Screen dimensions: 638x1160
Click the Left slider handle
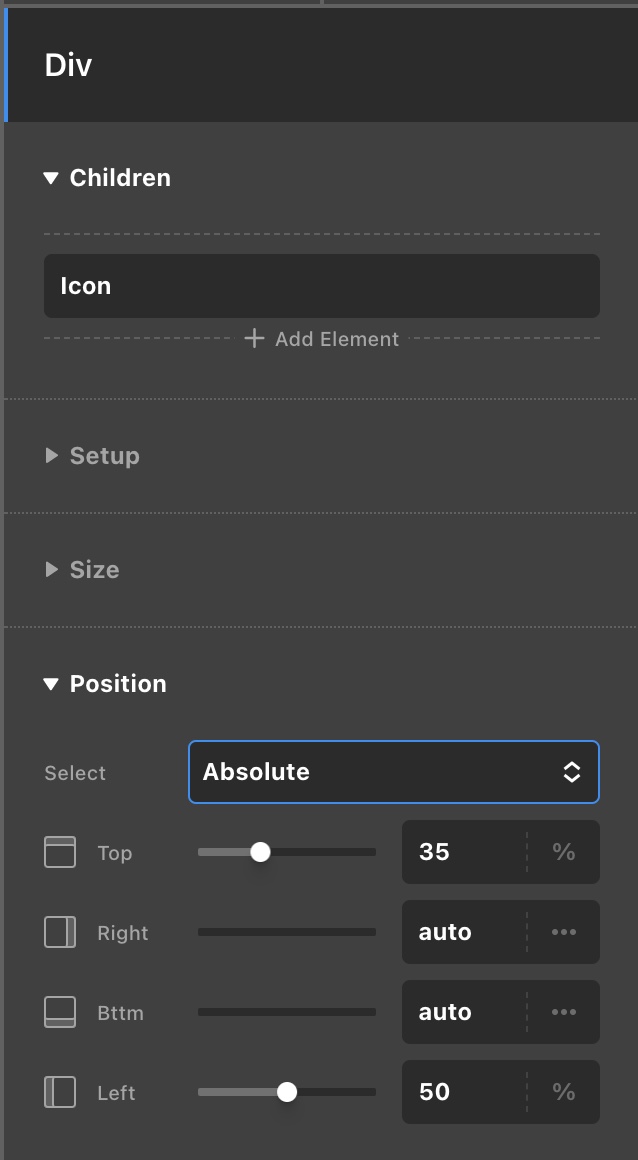pyautogui.click(x=287, y=1092)
